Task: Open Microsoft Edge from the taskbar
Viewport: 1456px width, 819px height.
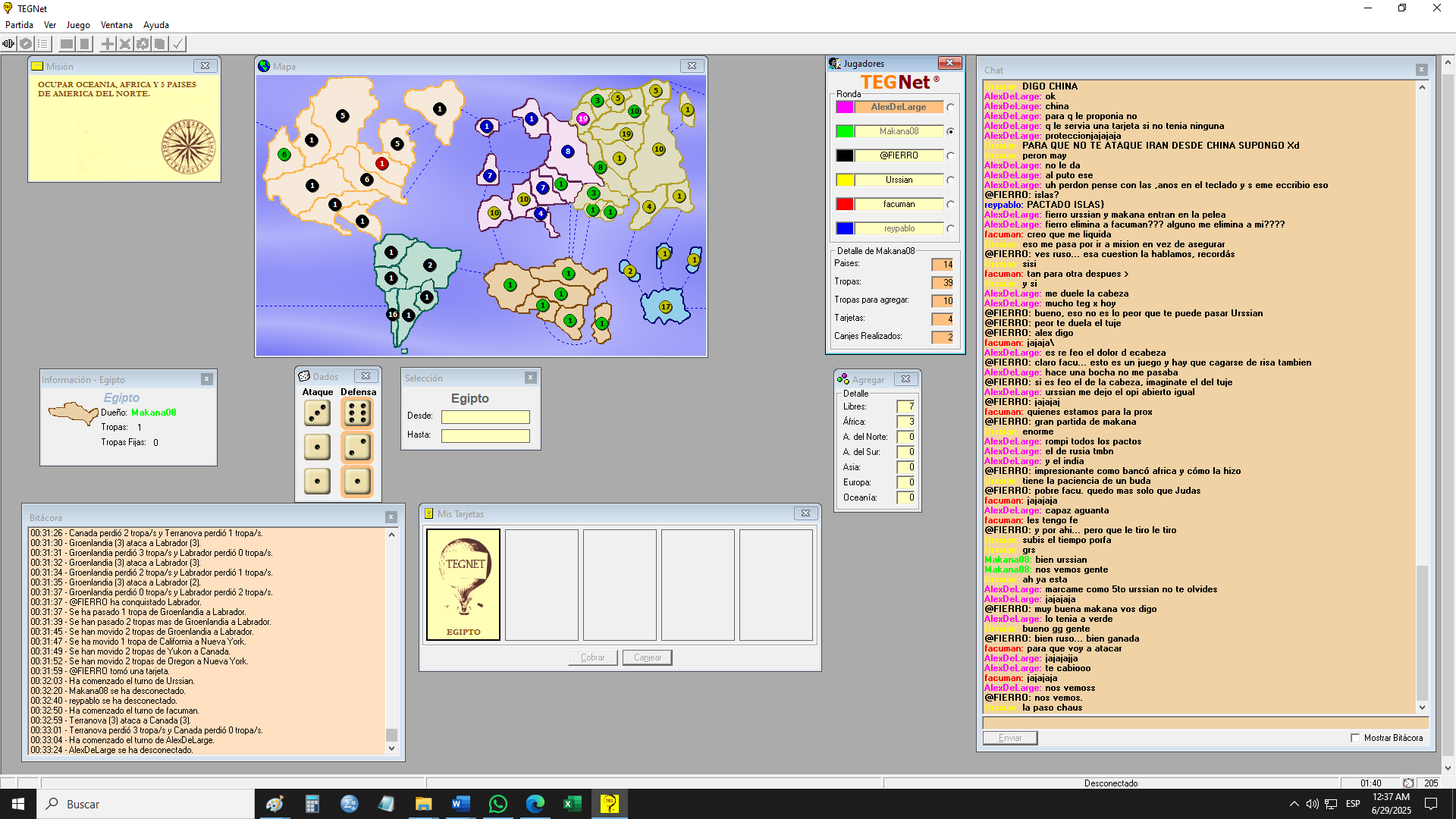Action: click(x=535, y=804)
